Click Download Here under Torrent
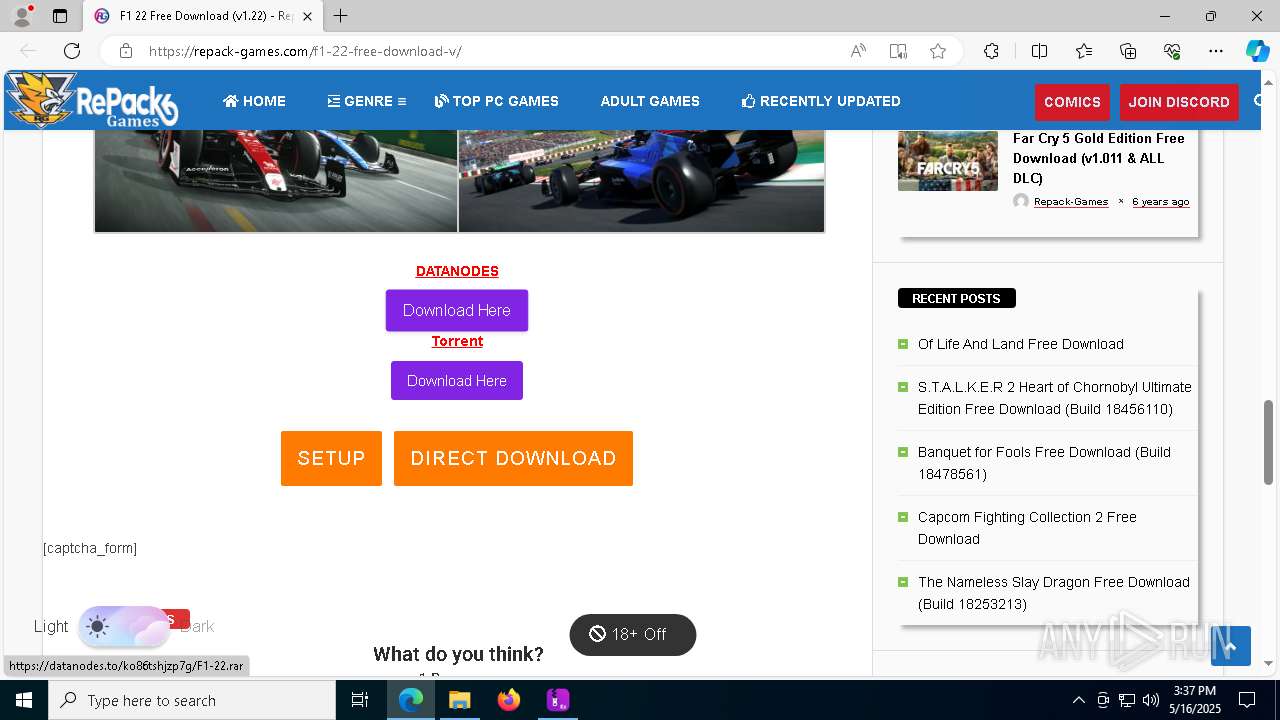Image resolution: width=1280 pixels, height=720 pixels. click(457, 380)
